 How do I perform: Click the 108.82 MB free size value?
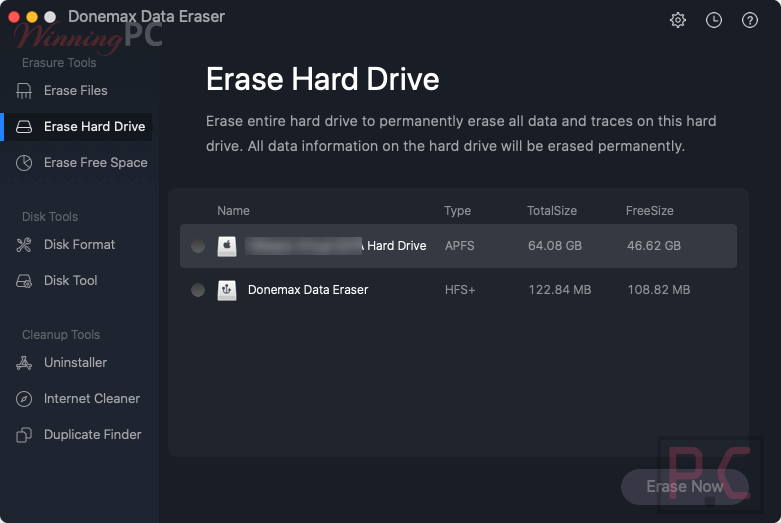[658, 290]
